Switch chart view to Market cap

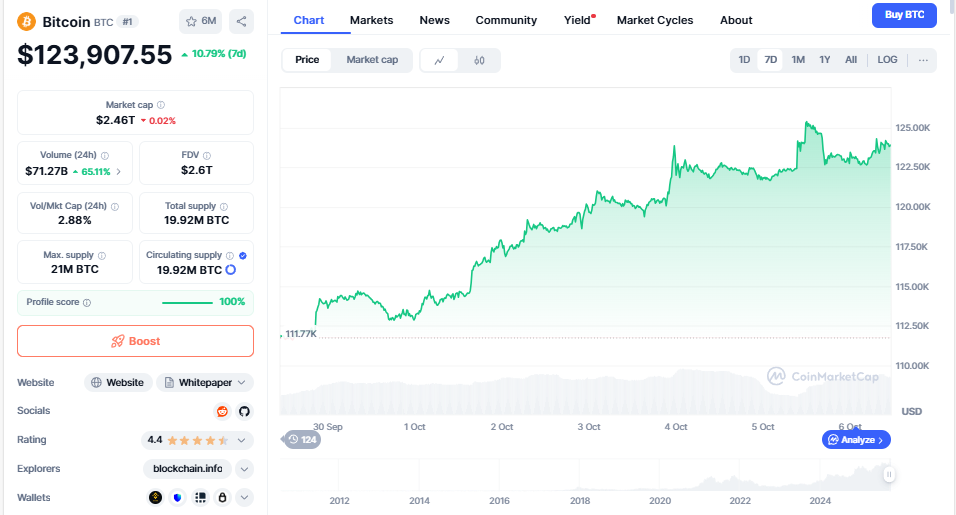372,60
